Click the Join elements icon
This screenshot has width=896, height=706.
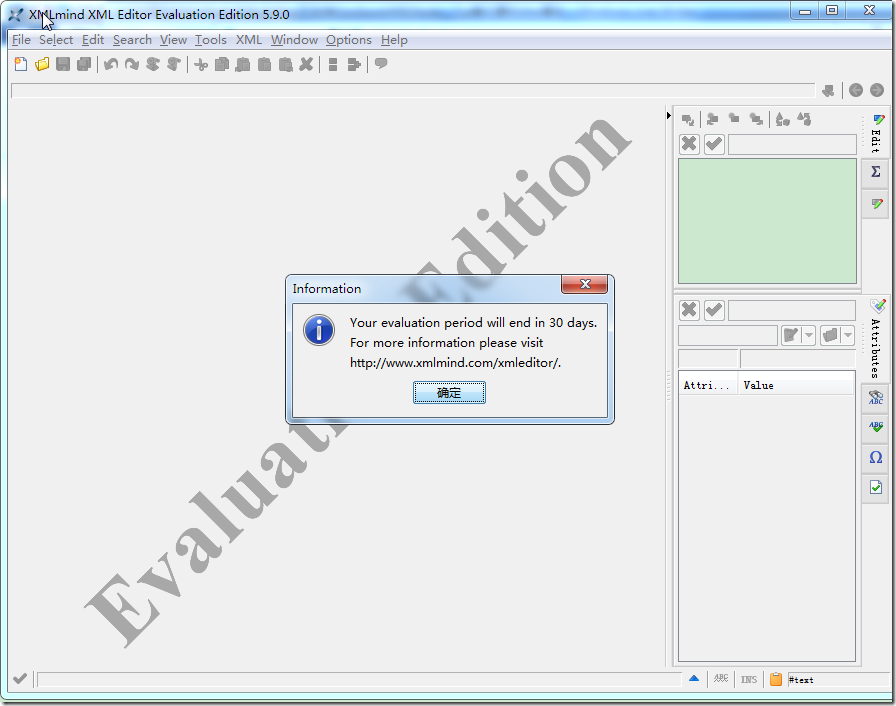[x=354, y=65]
